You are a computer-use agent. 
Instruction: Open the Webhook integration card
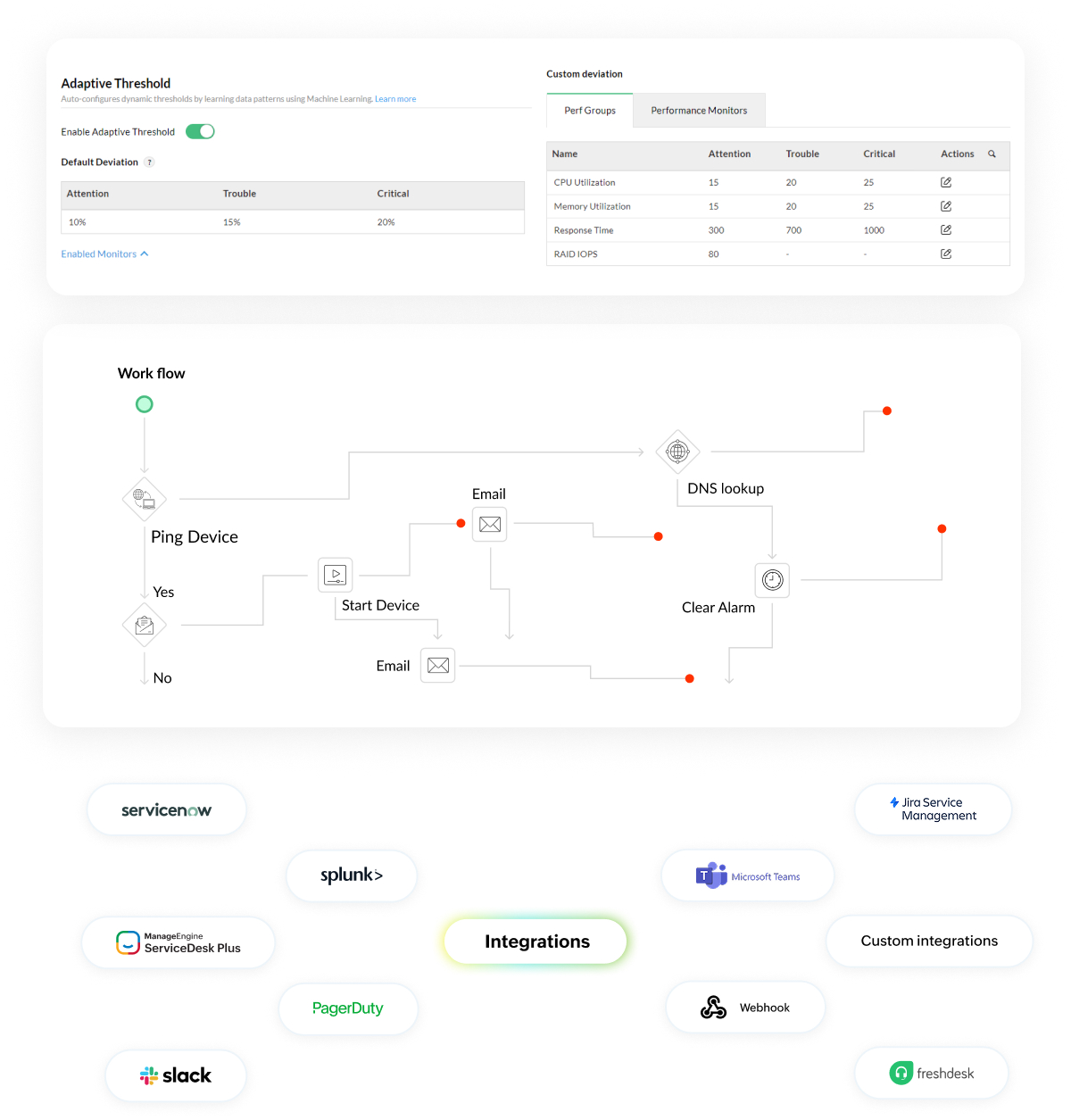tap(745, 1008)
